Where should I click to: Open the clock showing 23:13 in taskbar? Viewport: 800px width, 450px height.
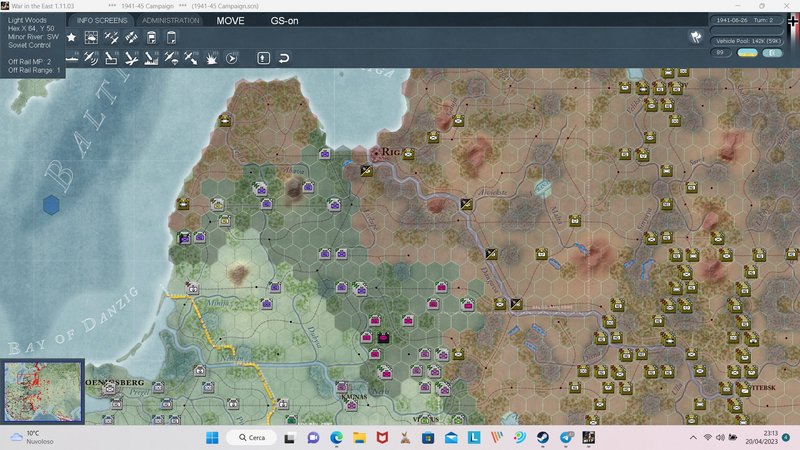[761, 437]
